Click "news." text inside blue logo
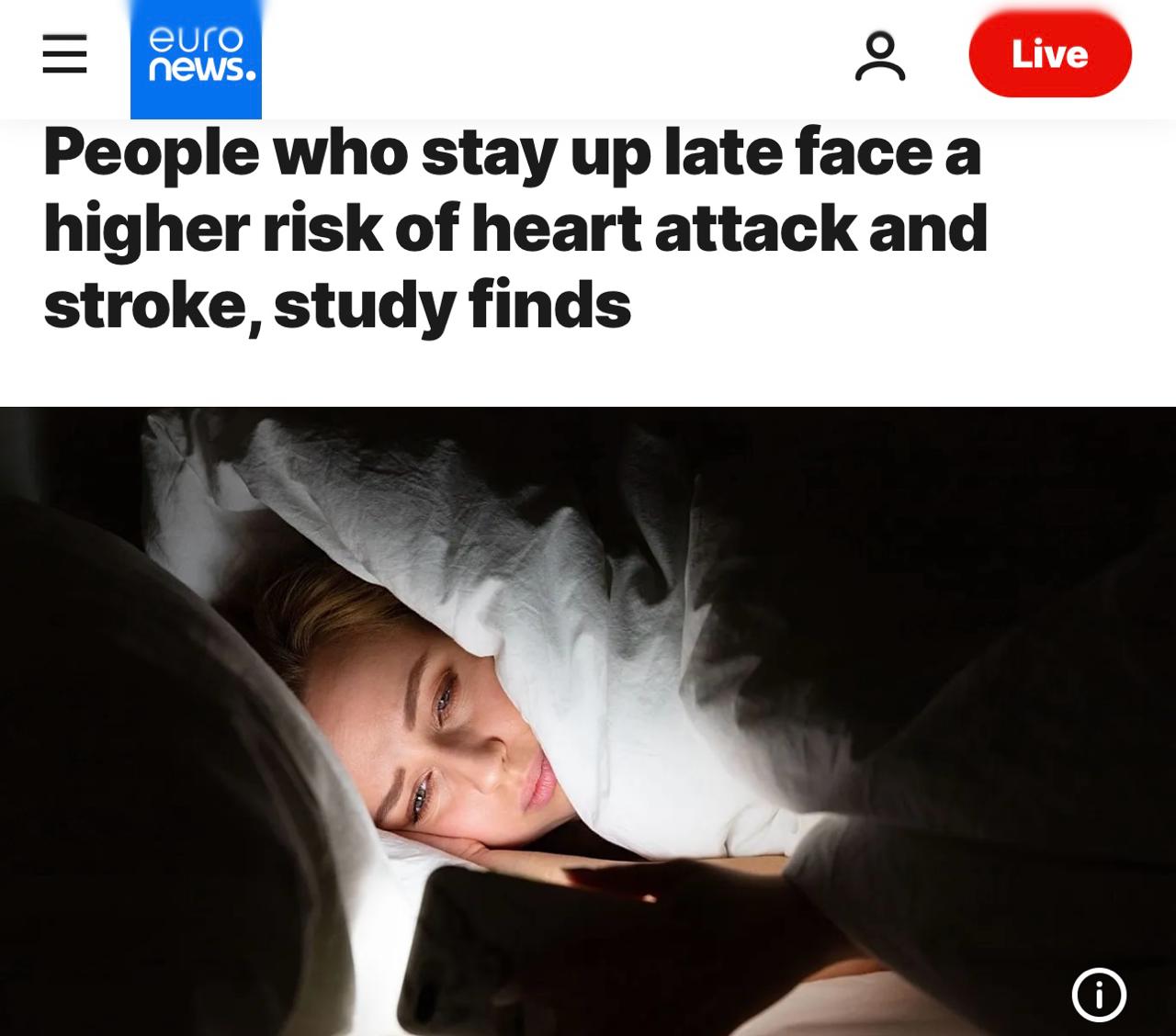The height and width of the screenshot is (1036, 1176). tap(201, 71)
